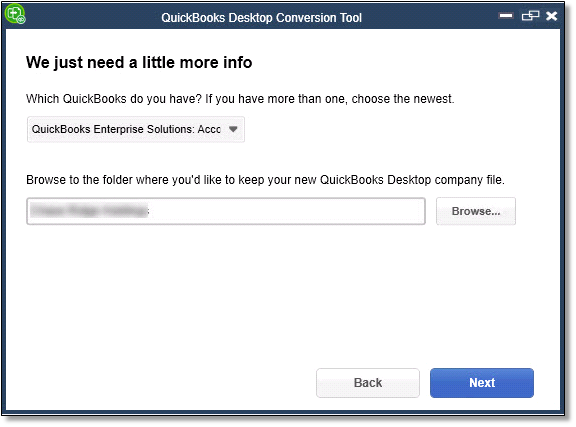Open the QuickBooks Enterprise Solutions combo box
576x427 pixels.
pyautogui.click(x=136, y=129)
